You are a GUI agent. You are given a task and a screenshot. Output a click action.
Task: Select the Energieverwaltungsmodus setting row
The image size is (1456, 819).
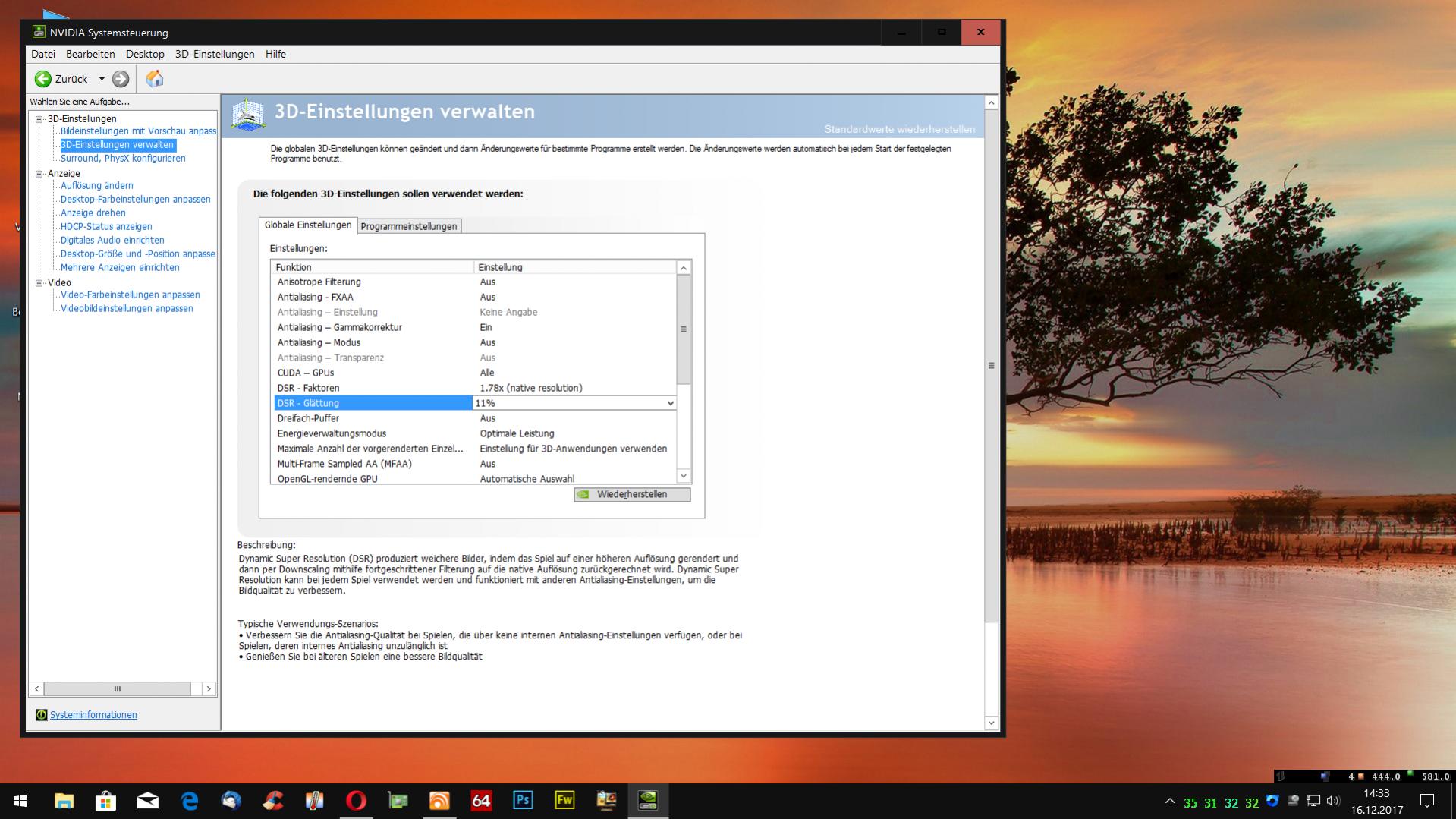pyautogui.click(x=473, y=434)
